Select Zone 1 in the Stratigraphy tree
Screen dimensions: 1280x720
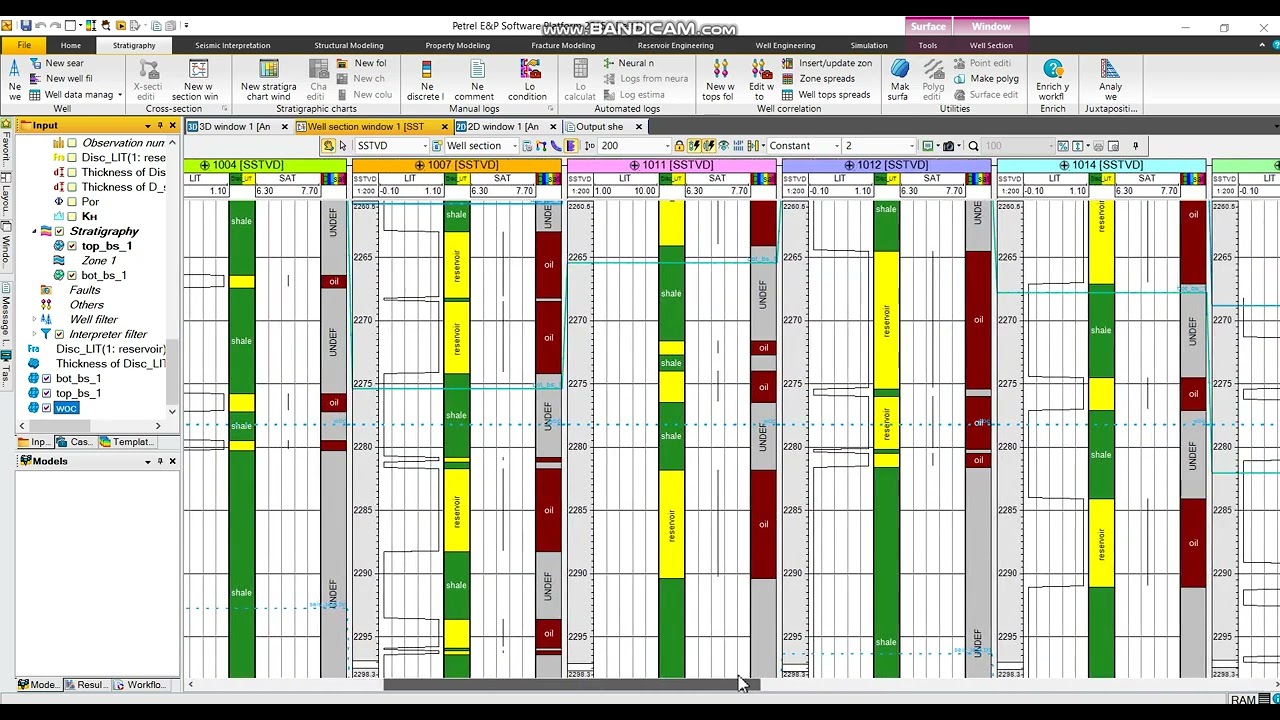pos(98,261)
